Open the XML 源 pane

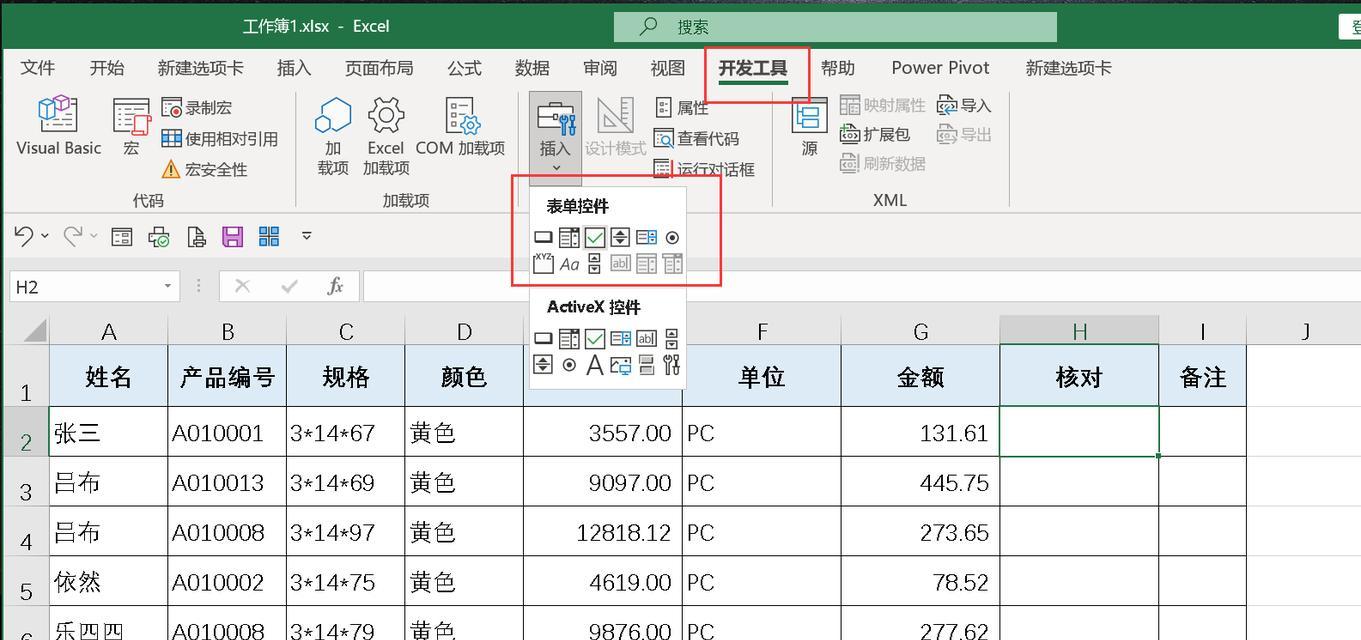point(809,126)
